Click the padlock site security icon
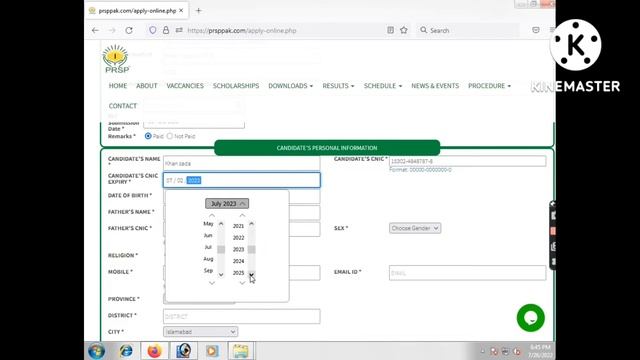Image resolution: width=640 pixels, height=360 pixels. click(166, 30)
